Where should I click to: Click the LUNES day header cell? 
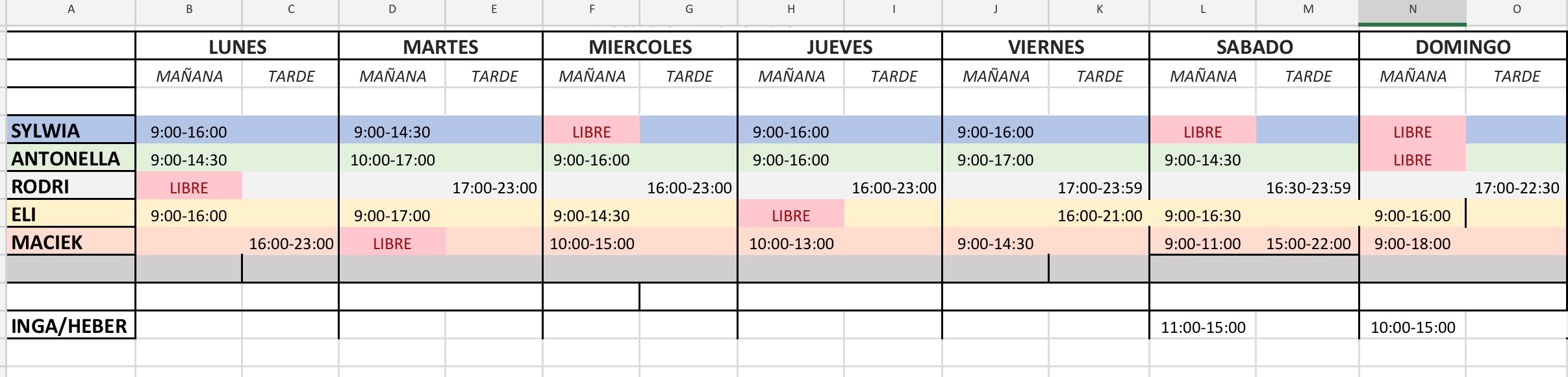point(237,47)
